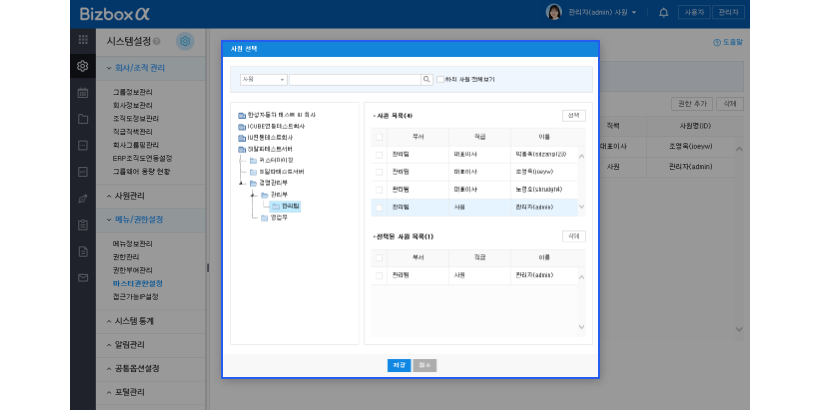Select the 영업부 tree node

279,217
